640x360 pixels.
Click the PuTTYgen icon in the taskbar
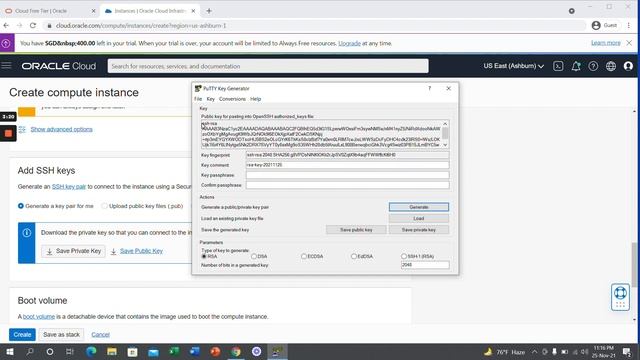coord(277,351)
